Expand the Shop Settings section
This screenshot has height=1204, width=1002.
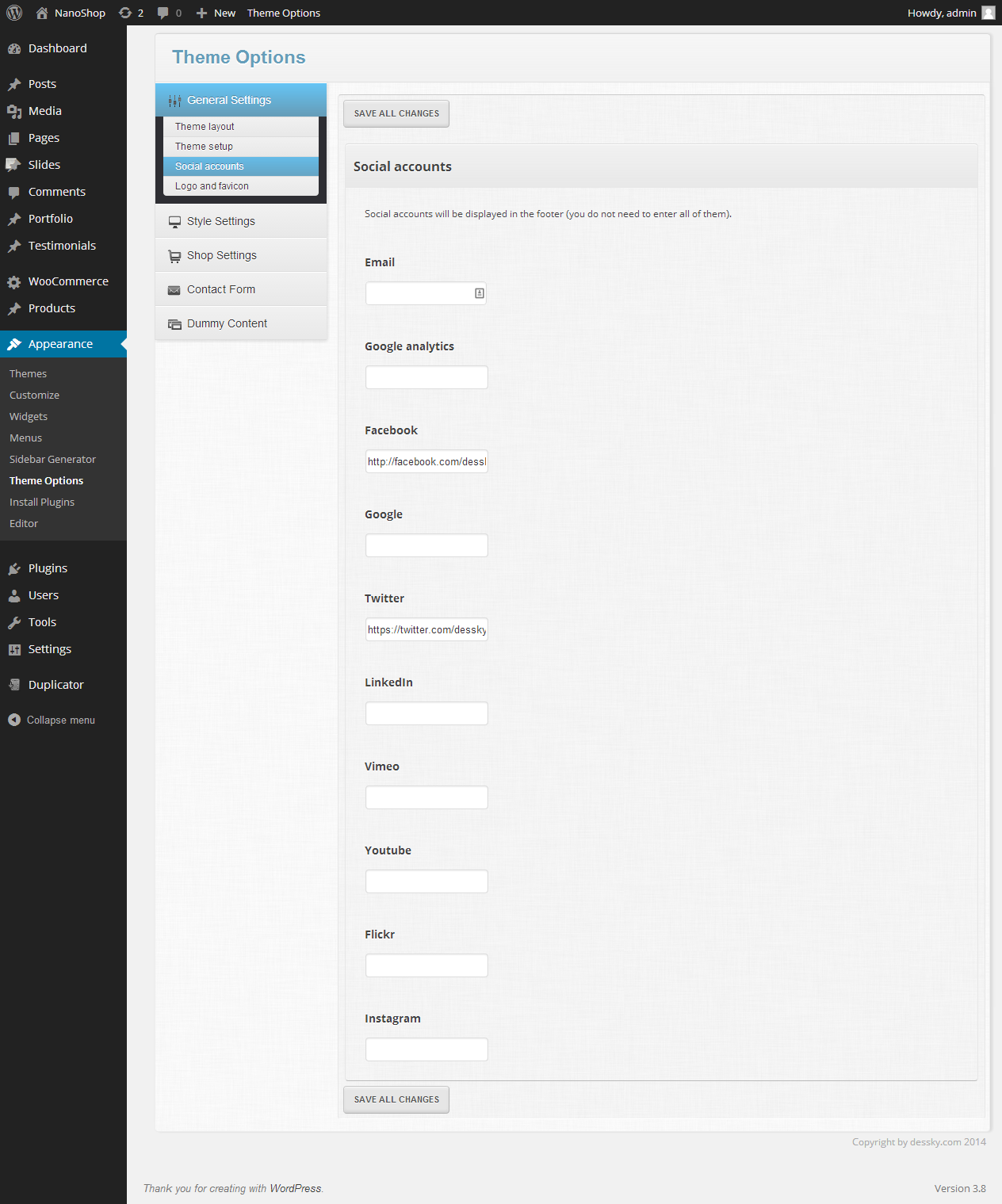(222, 255)
